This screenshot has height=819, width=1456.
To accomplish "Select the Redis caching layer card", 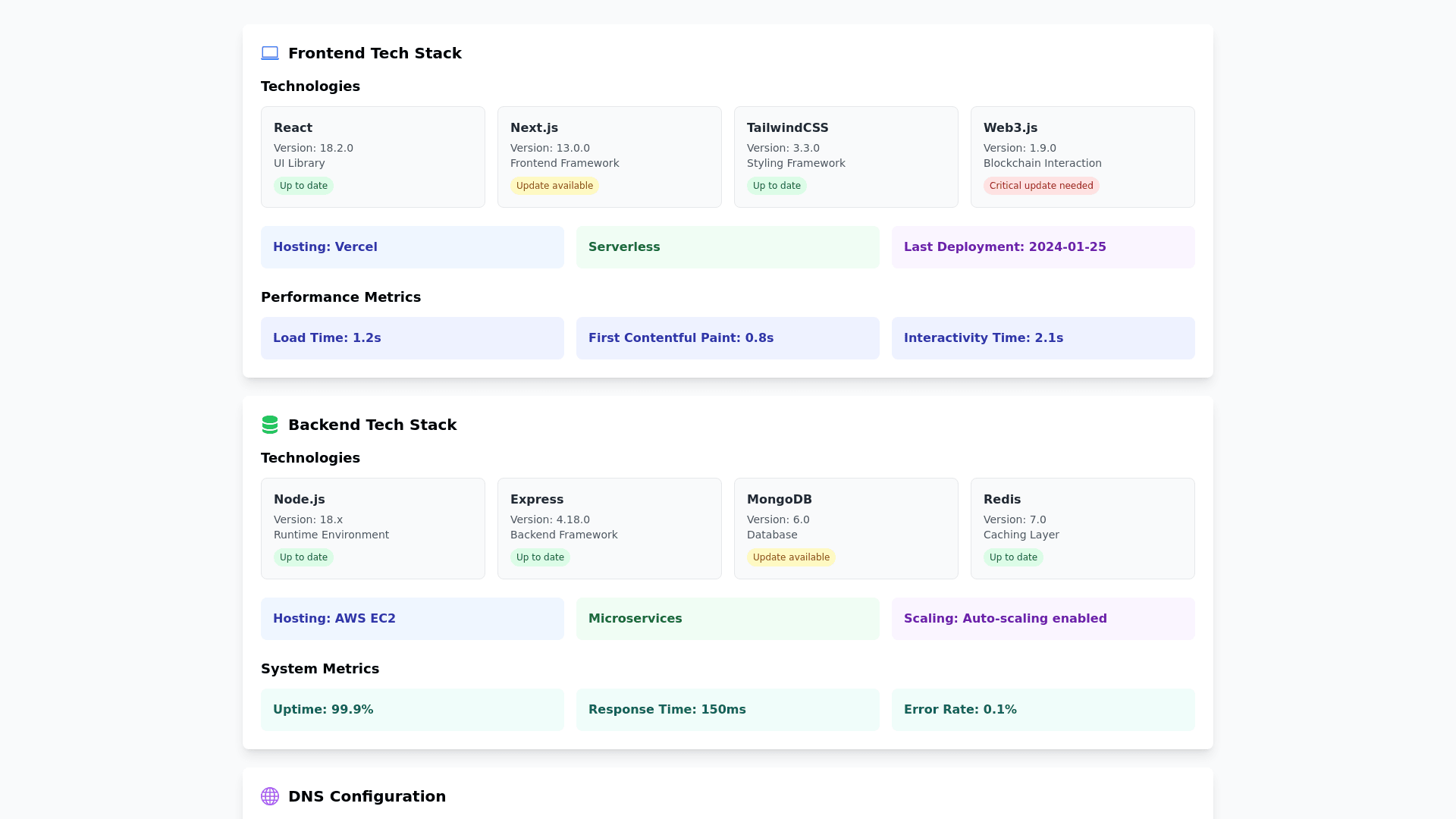I will pyautogui.click(x=1082, y=528).
